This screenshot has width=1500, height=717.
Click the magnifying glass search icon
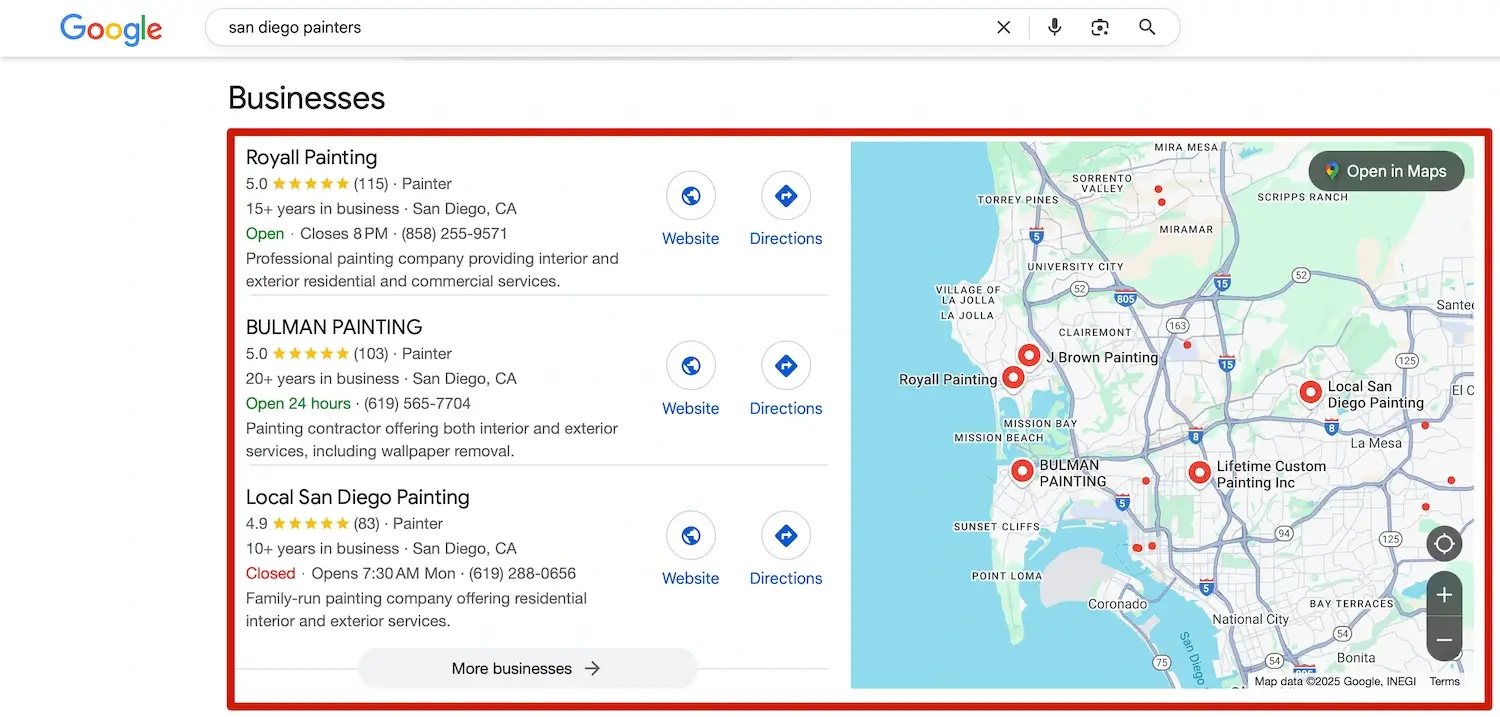tap(1147, 28)
